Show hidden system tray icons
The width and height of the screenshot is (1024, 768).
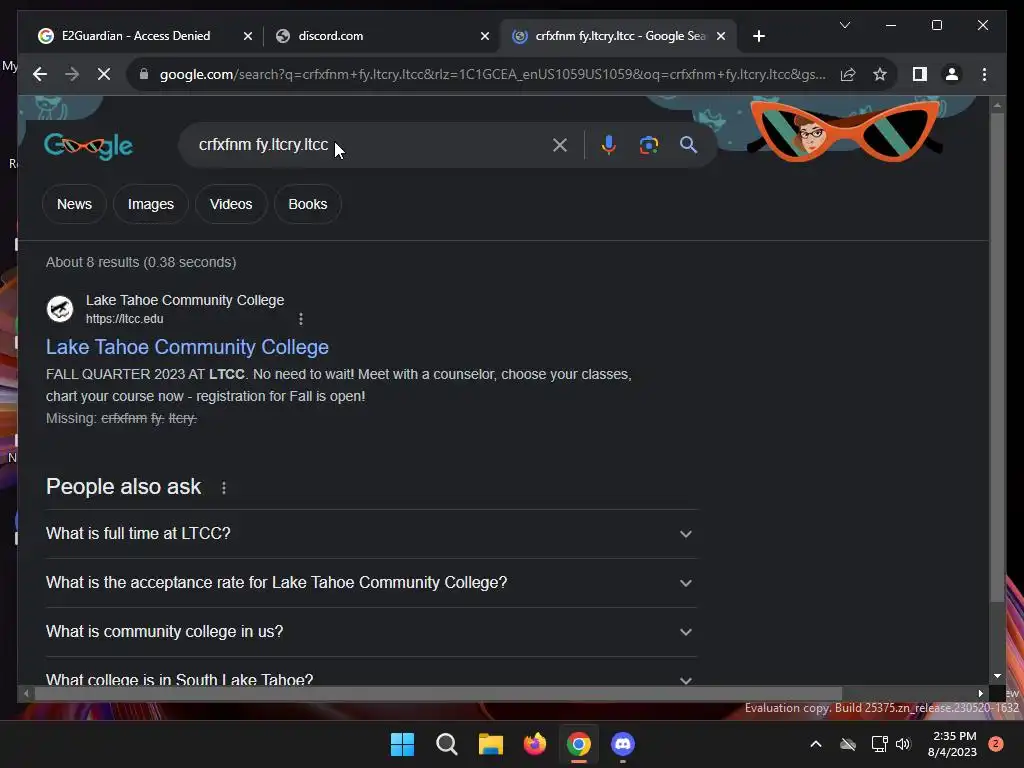click(816, 744)
